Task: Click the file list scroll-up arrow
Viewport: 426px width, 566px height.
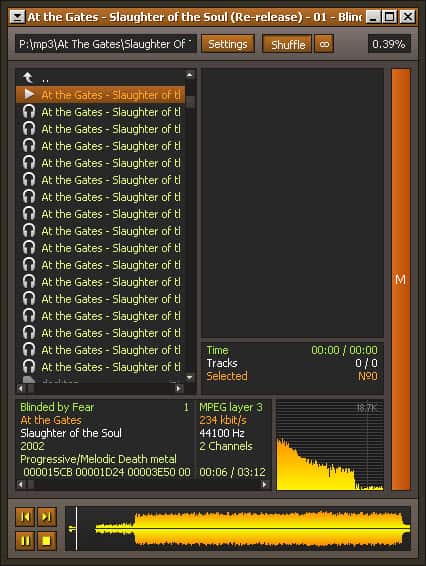Action: coord(190,75)
